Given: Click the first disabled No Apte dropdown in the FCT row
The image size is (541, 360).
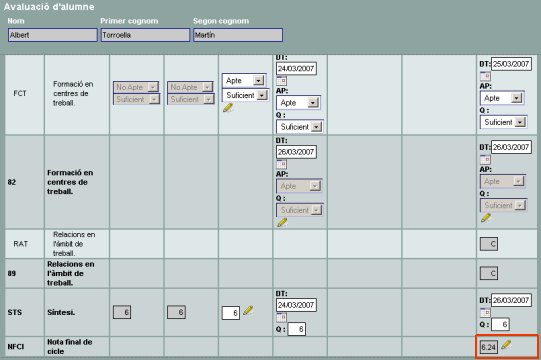Looking at the screenshot, I should (136, 87).
